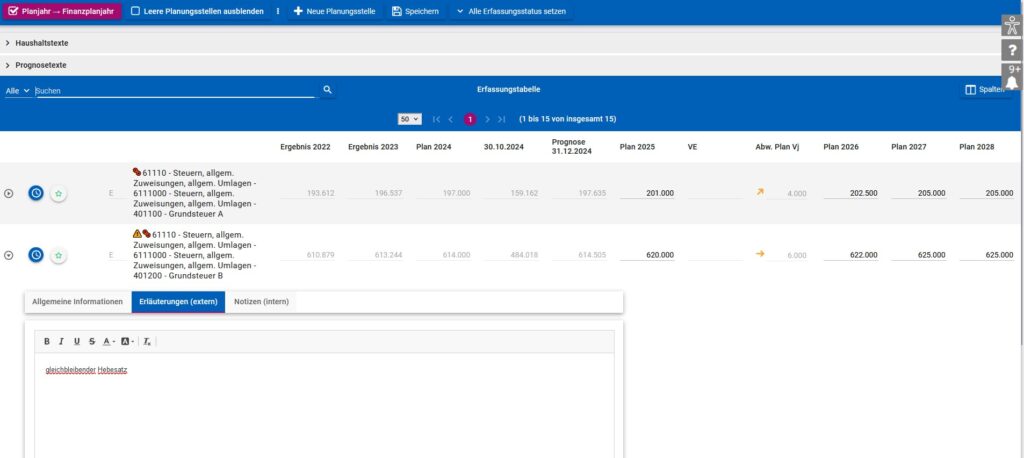Click the Speichern button

(x=414, y=11)
